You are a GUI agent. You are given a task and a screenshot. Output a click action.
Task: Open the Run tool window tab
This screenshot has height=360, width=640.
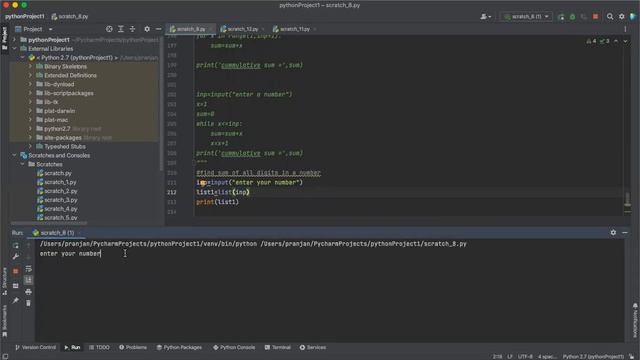click(x=72, y=347)
